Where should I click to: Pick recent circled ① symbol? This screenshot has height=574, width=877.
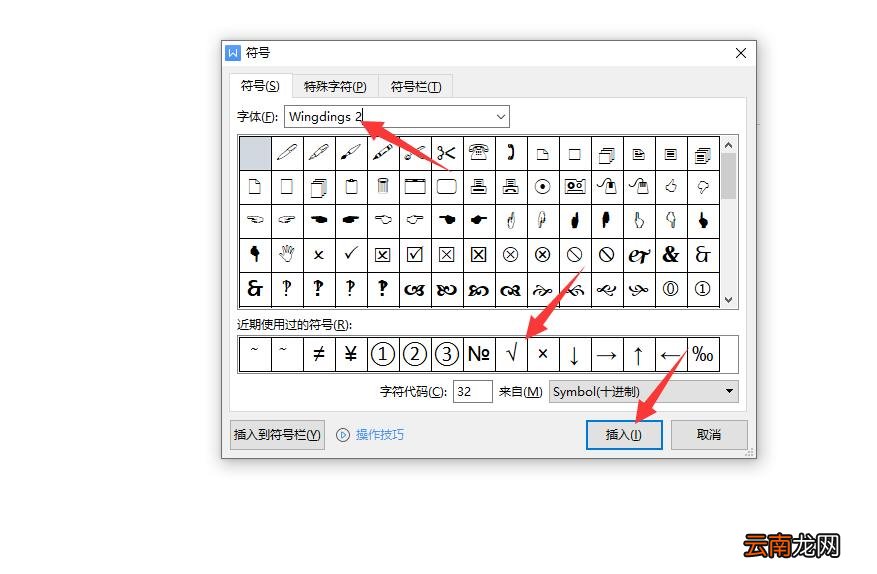pos(383,354)
